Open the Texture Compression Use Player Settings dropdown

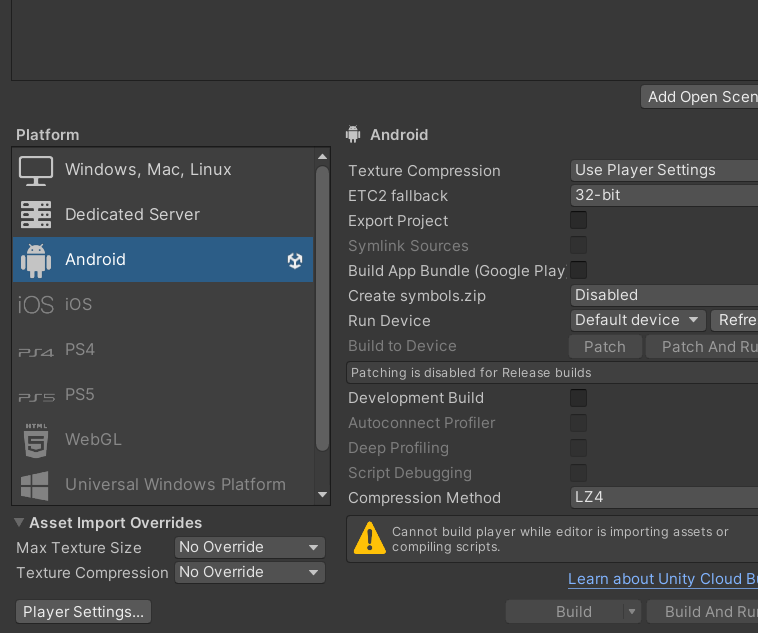pos(664,170)
